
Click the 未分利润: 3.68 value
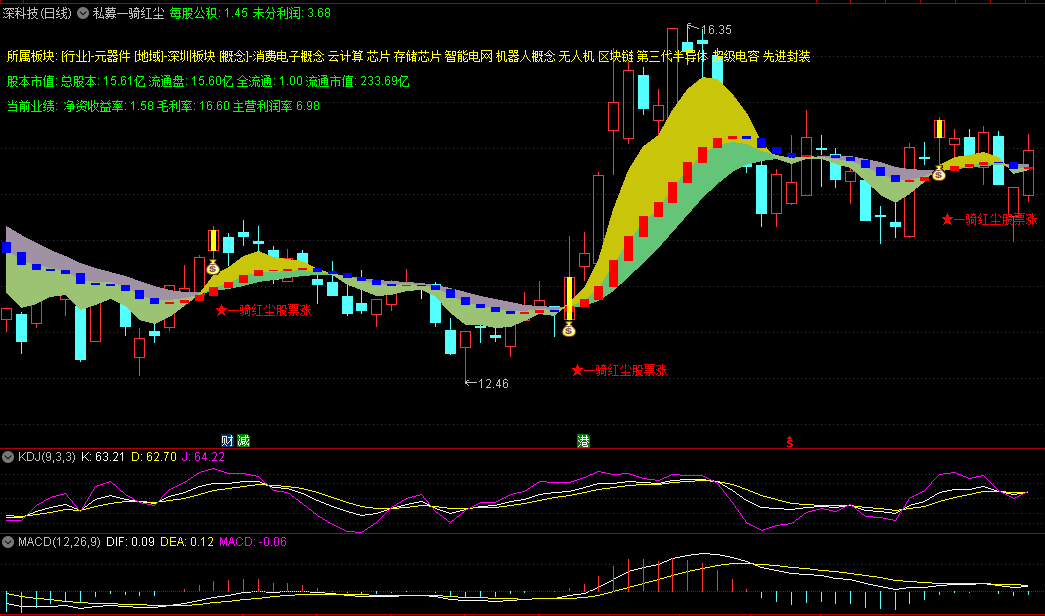pyautogui.click(x=291, y=13)
